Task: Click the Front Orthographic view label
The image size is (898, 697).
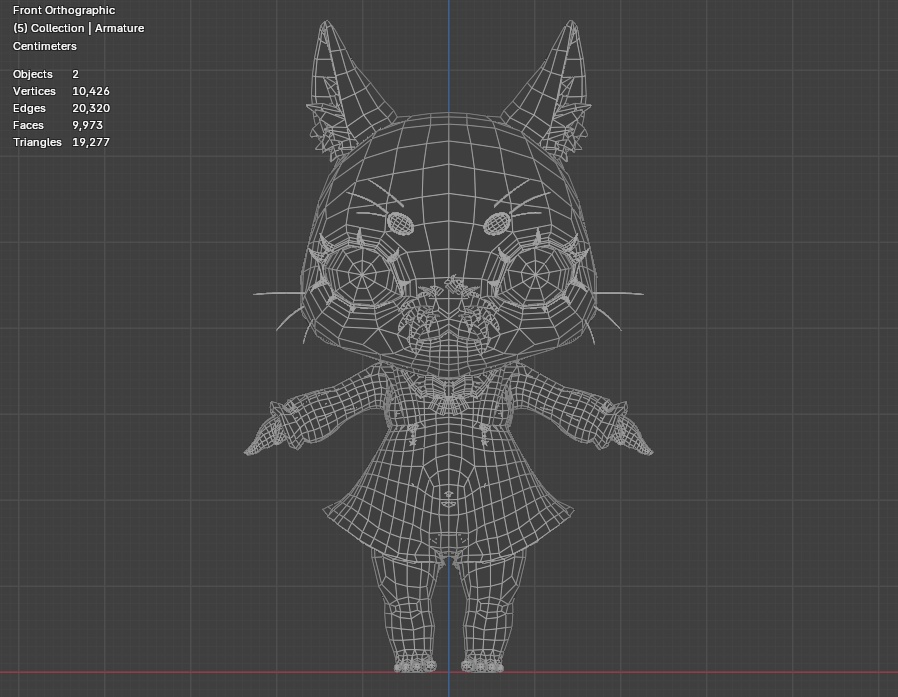Action: click(62, 10)
